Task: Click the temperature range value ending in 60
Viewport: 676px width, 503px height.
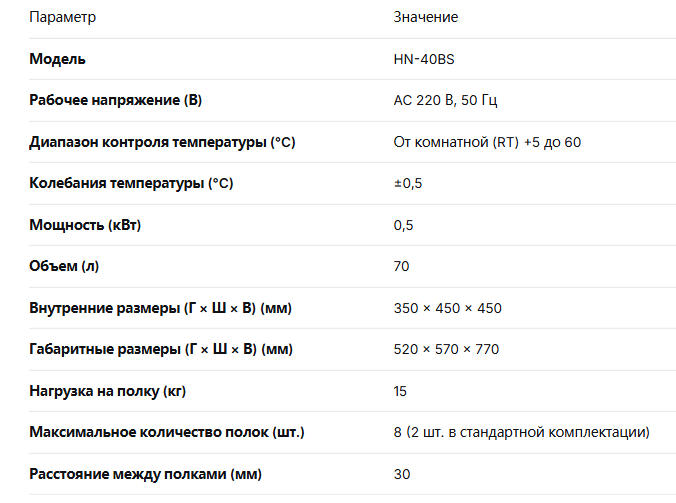Action: point(487,142)
